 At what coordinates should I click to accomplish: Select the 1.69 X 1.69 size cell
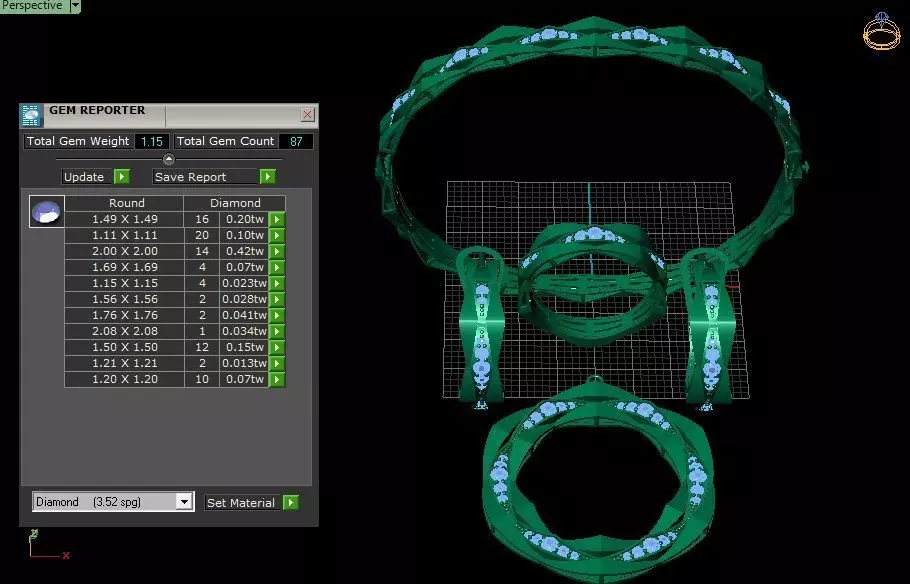[125, 267]
